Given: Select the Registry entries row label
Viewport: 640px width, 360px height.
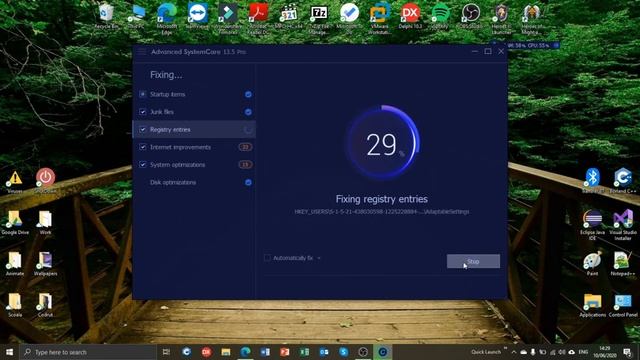Looking at the screenshot, I should pos(170,129).
